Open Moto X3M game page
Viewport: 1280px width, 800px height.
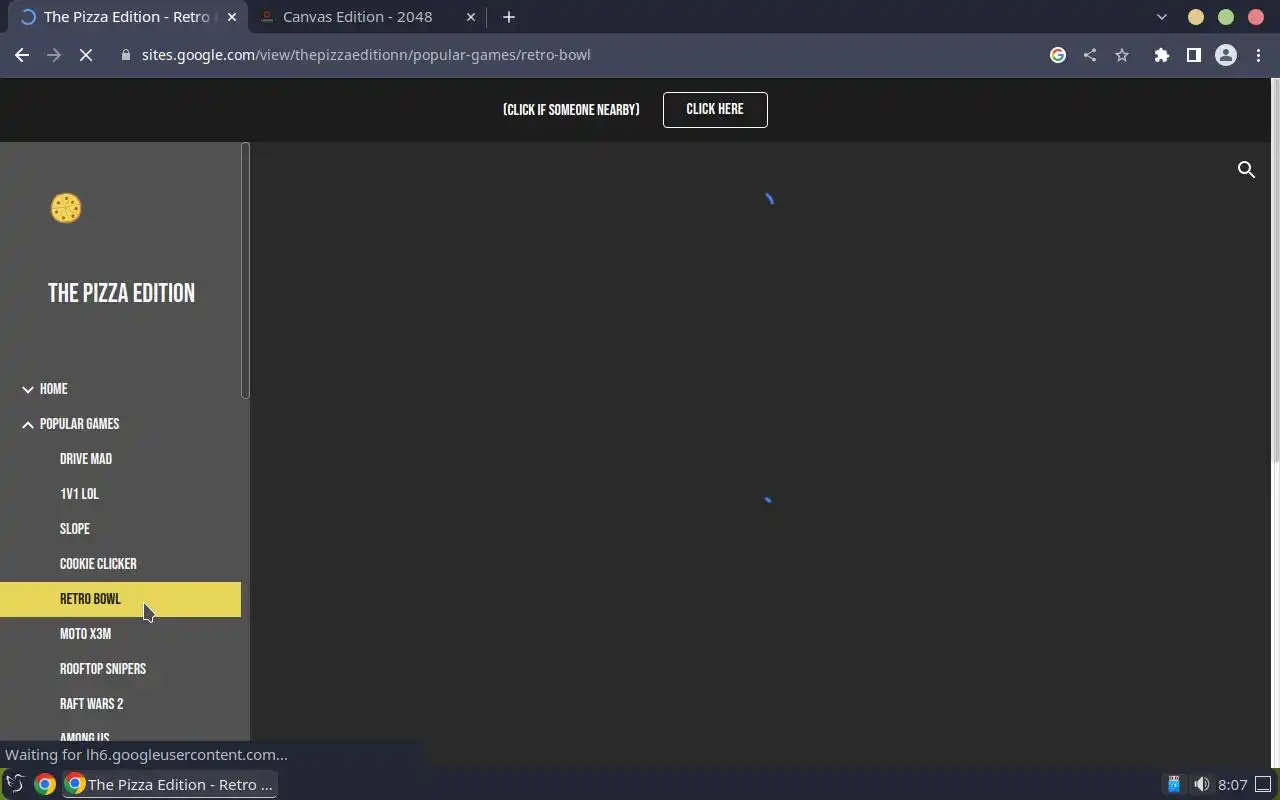(85, 634)
